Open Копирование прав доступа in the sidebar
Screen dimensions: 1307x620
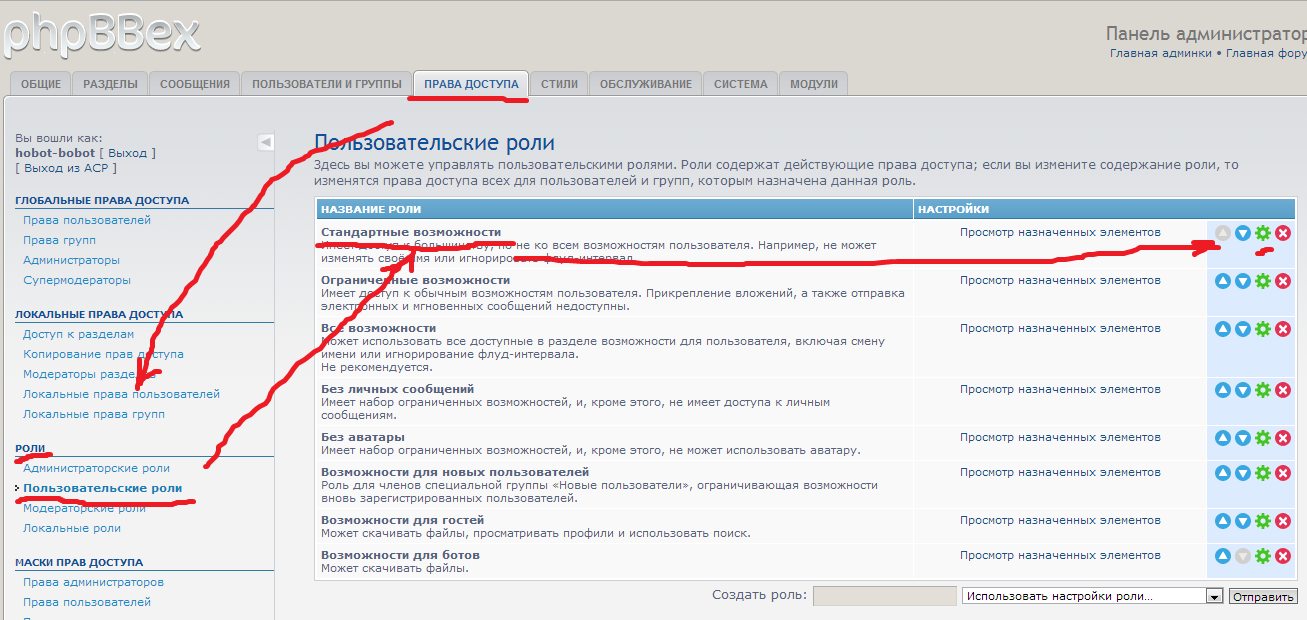pyautogui.click(x=103, y=354)
